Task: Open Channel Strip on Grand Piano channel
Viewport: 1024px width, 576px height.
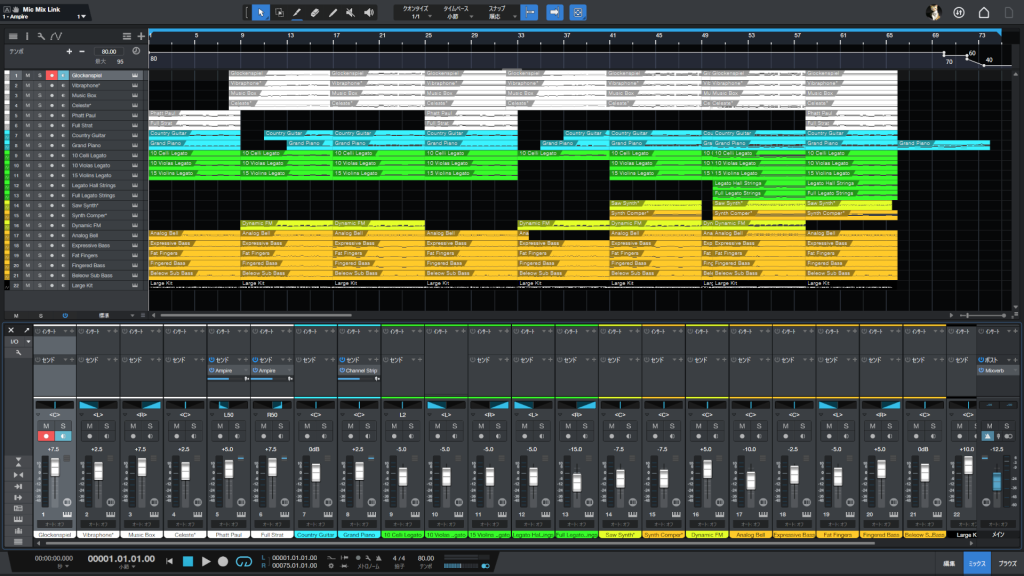Action: click(360, 370)
